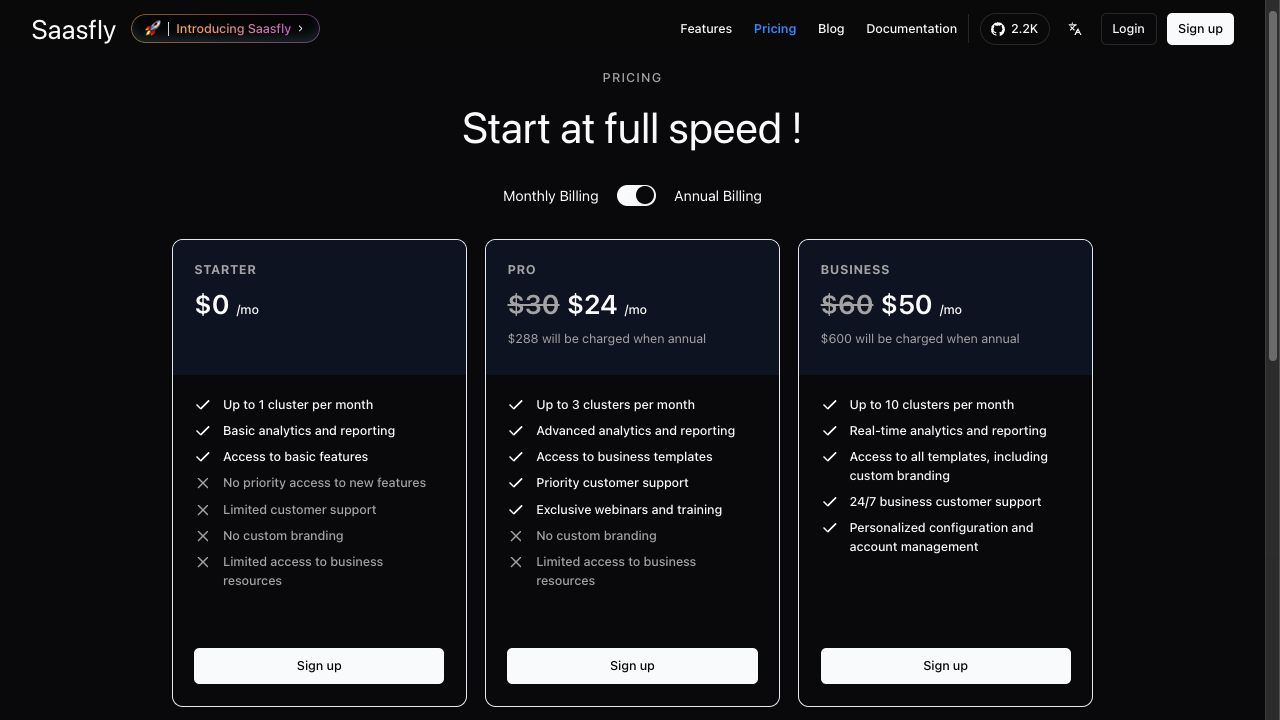Click the X icon beside Limited customer support
This screenshot has width=1280, height=720.
pyautogui.click(x=203, y=510)
